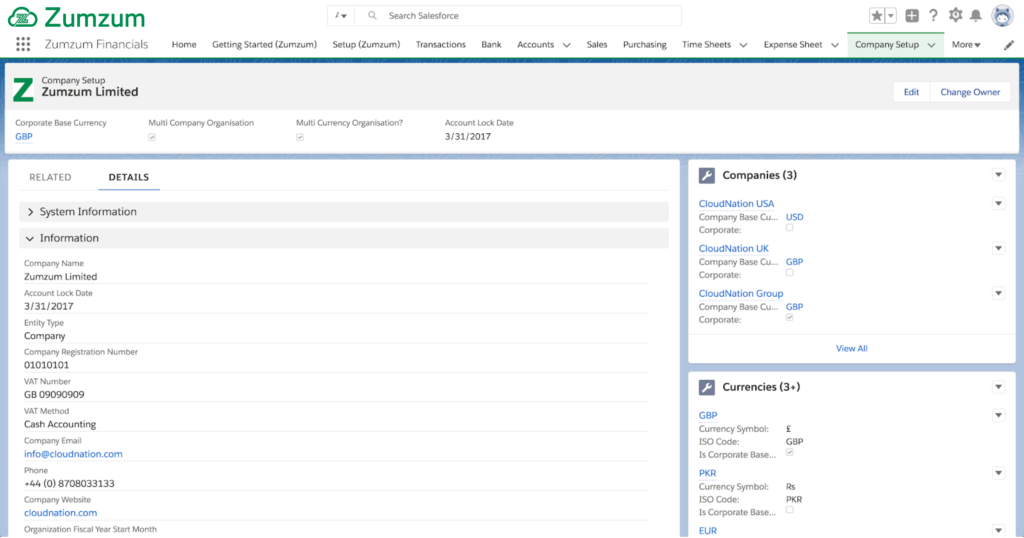Viewport: 1024px width, 538px height.
Task: Open the Currencies related list action menu
Action: (x=999, y=387)
